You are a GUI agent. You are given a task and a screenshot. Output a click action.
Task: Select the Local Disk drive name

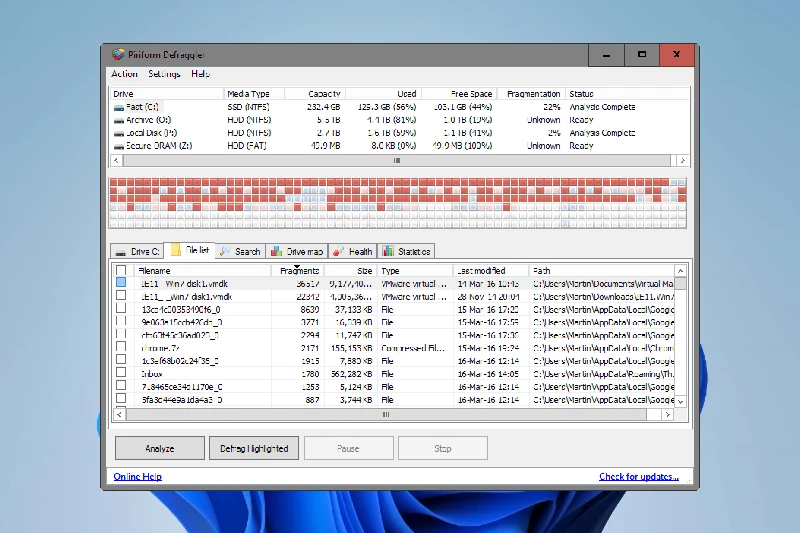click(x=152, y=133)
